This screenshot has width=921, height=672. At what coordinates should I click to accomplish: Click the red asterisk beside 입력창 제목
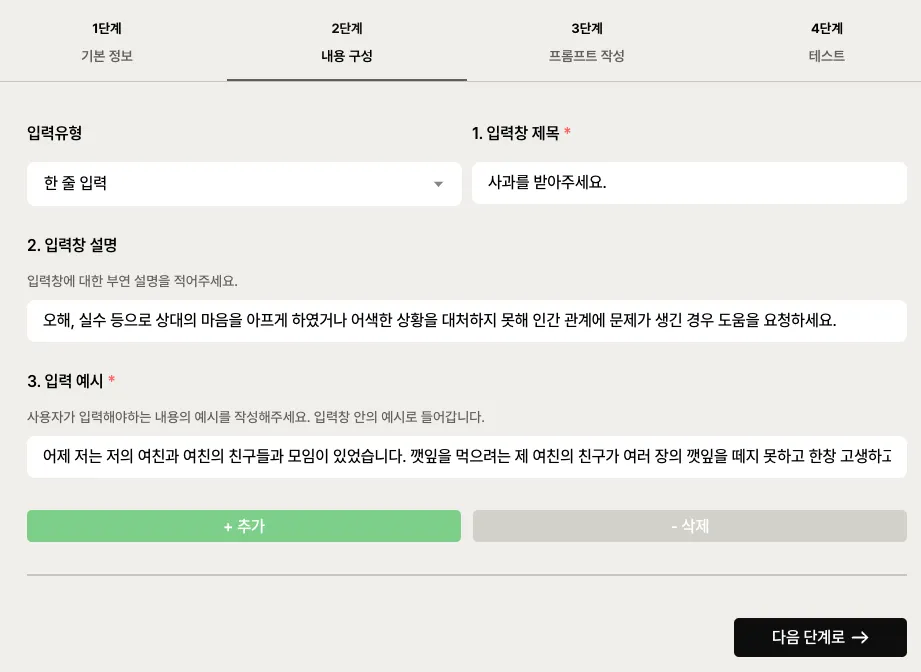pos(568,133)
